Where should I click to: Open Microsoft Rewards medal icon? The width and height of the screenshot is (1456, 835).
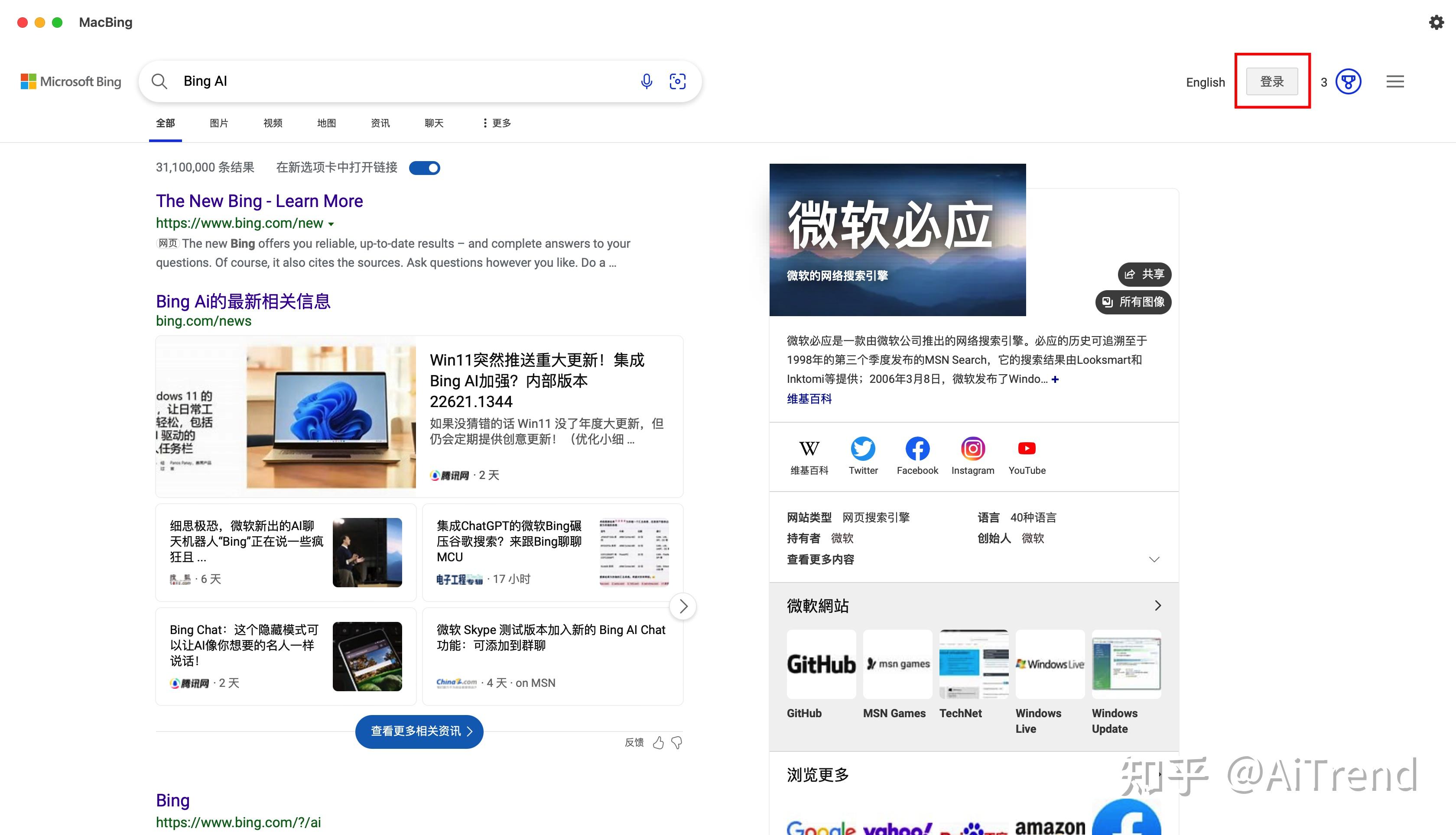[1348, 81]
